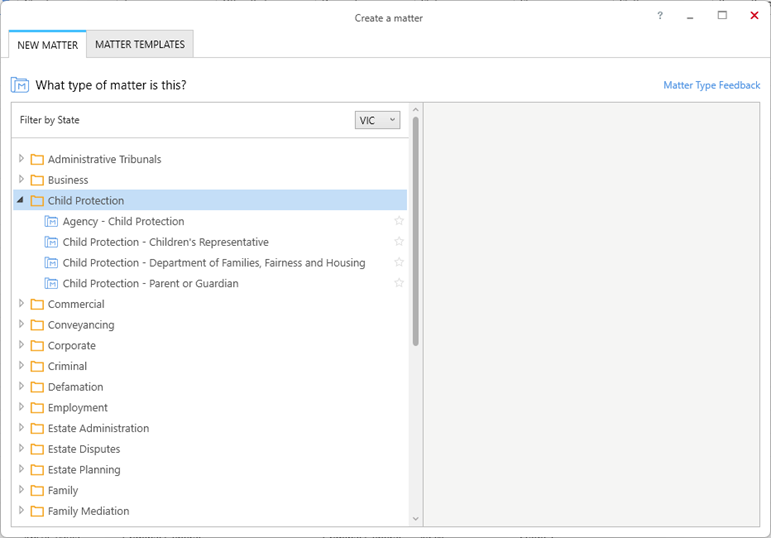This screenshot has height=538, width=771.
Task: Select the New Matter tab
Action: 47,45
